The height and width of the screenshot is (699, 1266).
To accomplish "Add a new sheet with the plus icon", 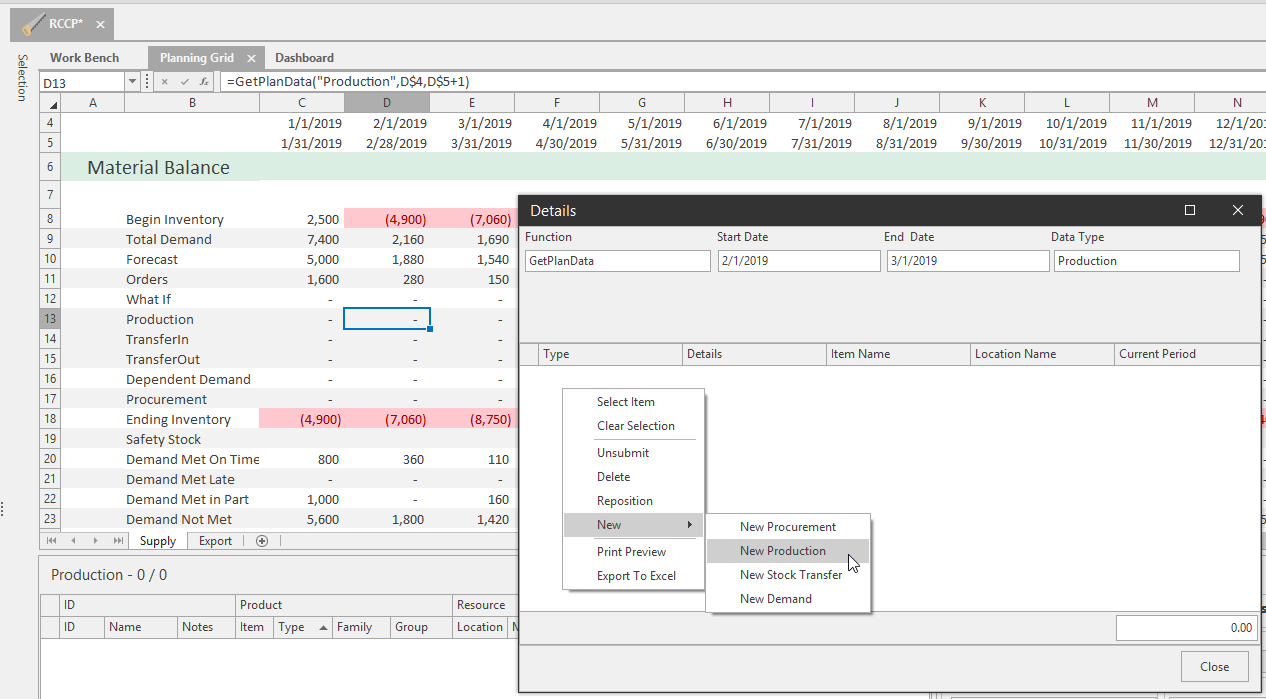I will 262,541.
